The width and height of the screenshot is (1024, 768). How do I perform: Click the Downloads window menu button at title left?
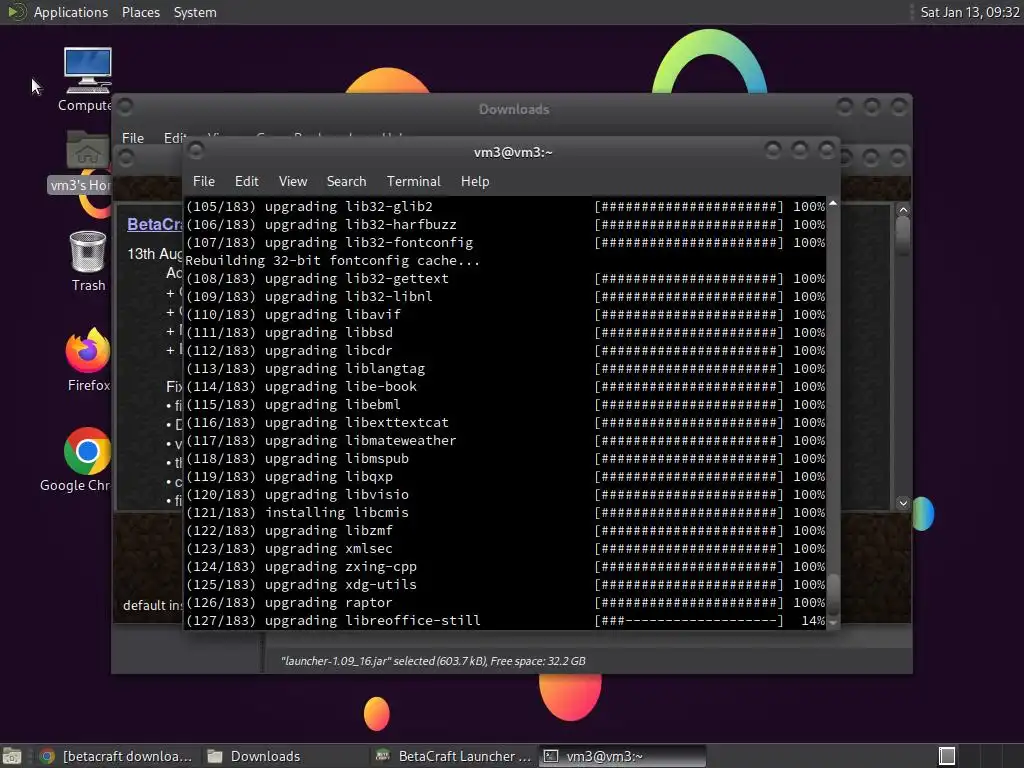[125, 106]
